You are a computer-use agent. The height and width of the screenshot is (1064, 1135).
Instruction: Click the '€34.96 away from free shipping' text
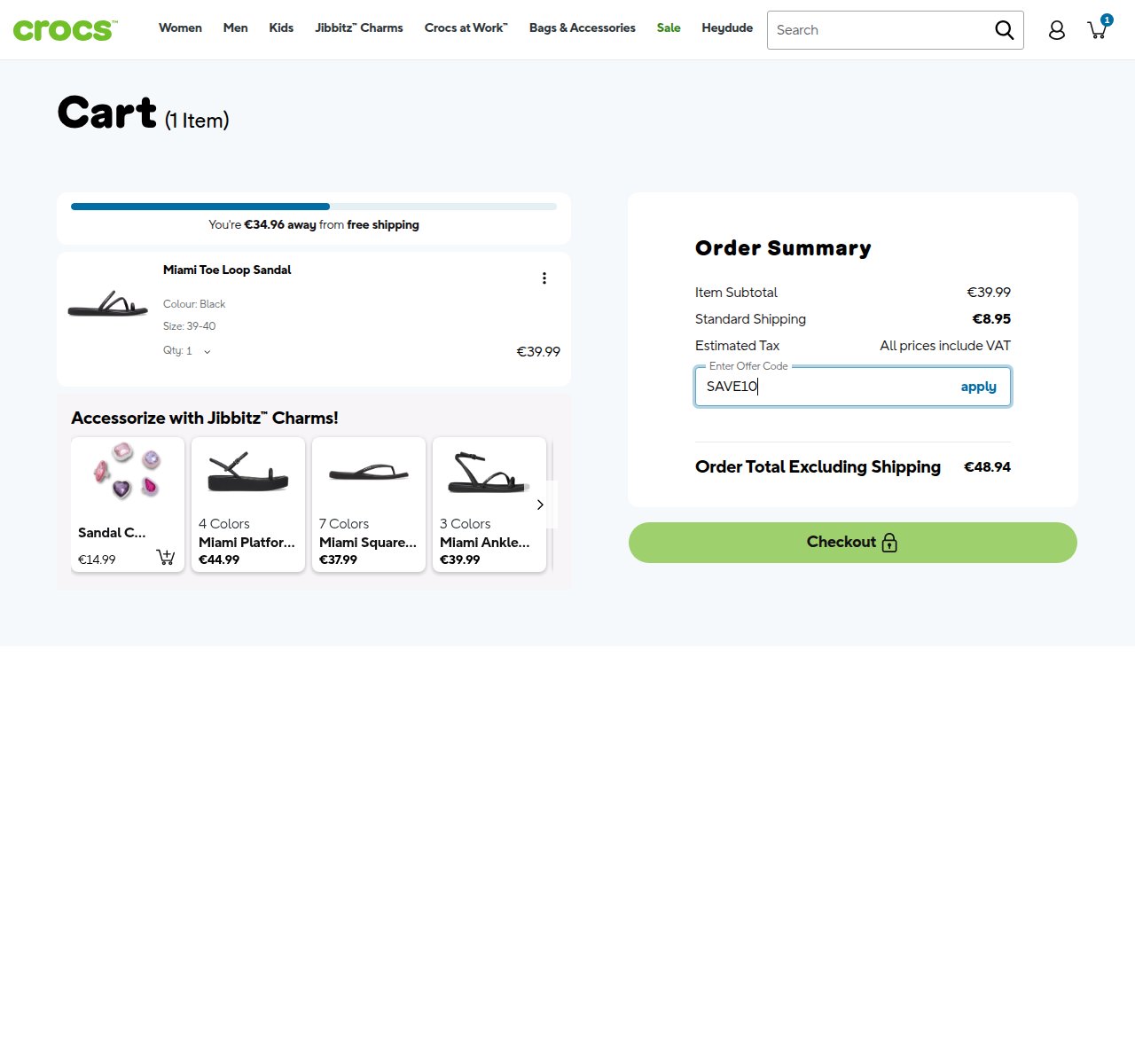click(x=314, y=225)
